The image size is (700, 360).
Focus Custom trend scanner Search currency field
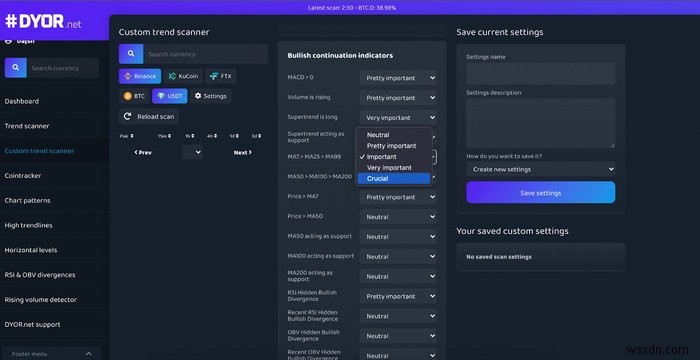(205, 54)
